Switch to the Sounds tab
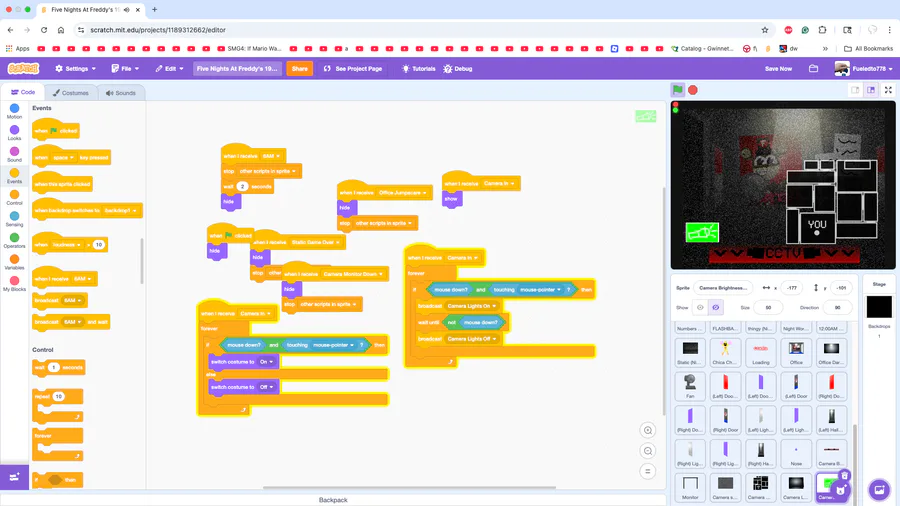Viewport: 900px width, 506px height. (x=121, y=92)
